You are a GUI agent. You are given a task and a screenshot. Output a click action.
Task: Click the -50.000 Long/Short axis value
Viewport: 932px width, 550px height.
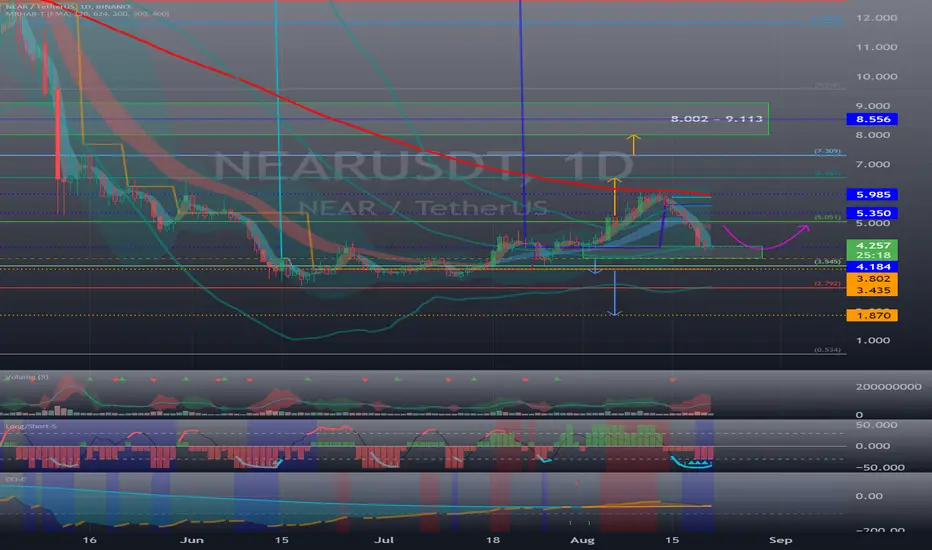(x=880, y=467)
